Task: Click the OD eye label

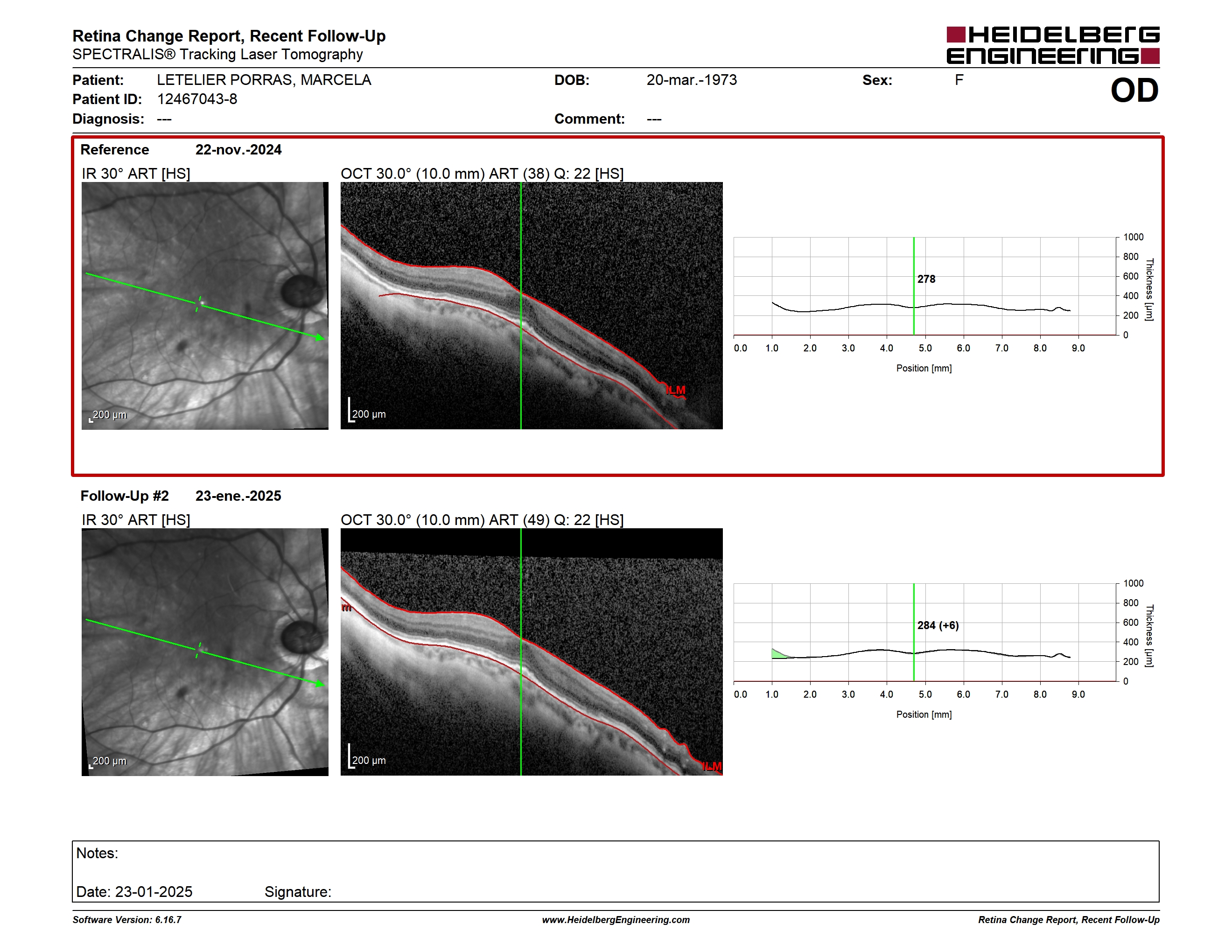Action: click(1134, 90)
